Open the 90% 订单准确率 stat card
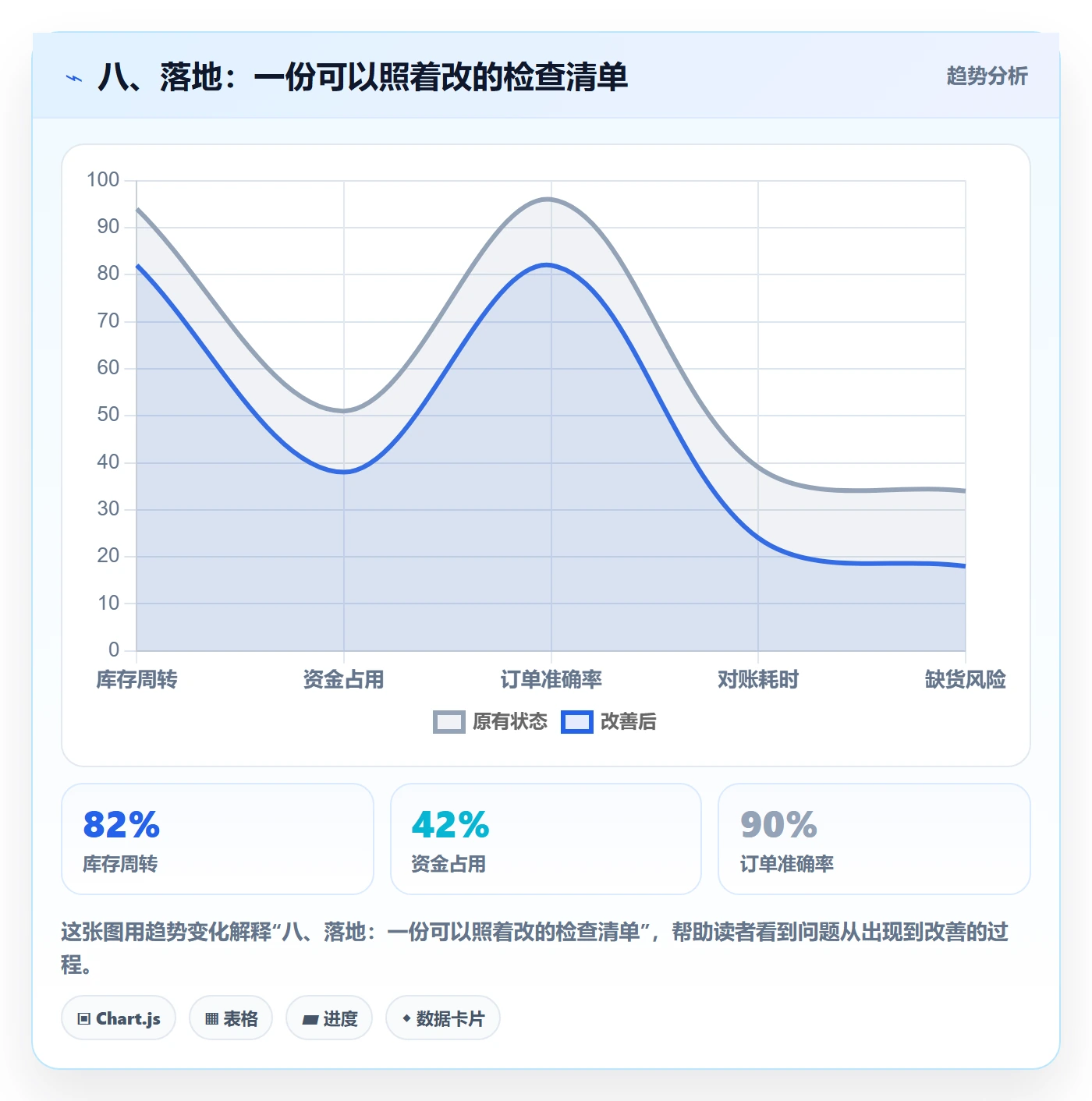The width and height of the screenshot is (1092, 1101). (x=874, y=839)
